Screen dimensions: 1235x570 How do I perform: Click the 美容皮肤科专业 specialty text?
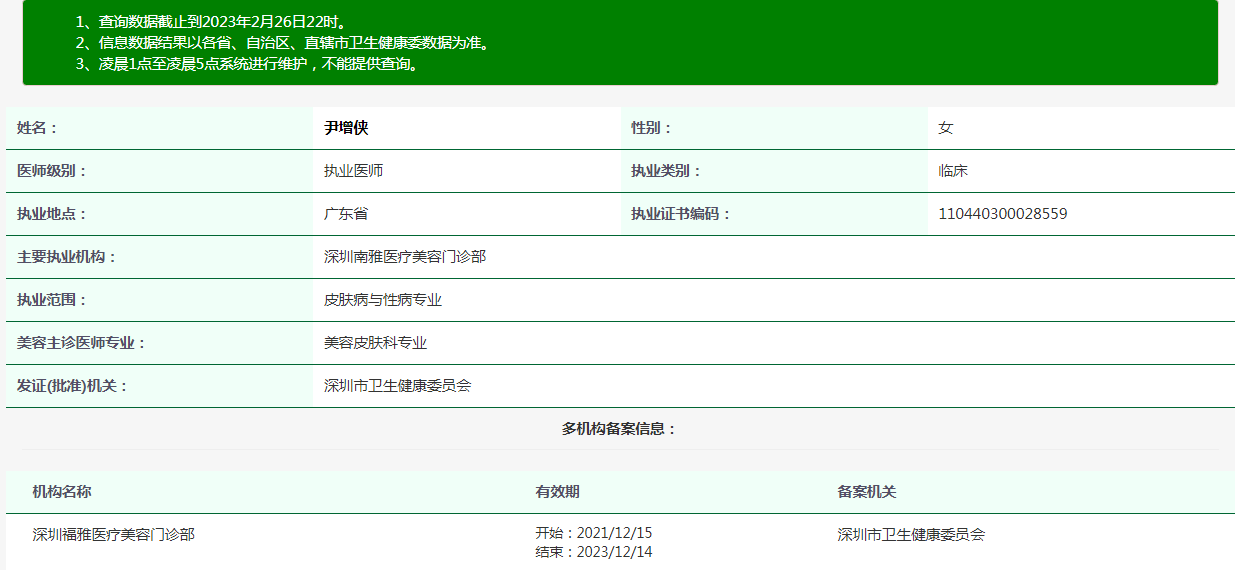[375, 343]
